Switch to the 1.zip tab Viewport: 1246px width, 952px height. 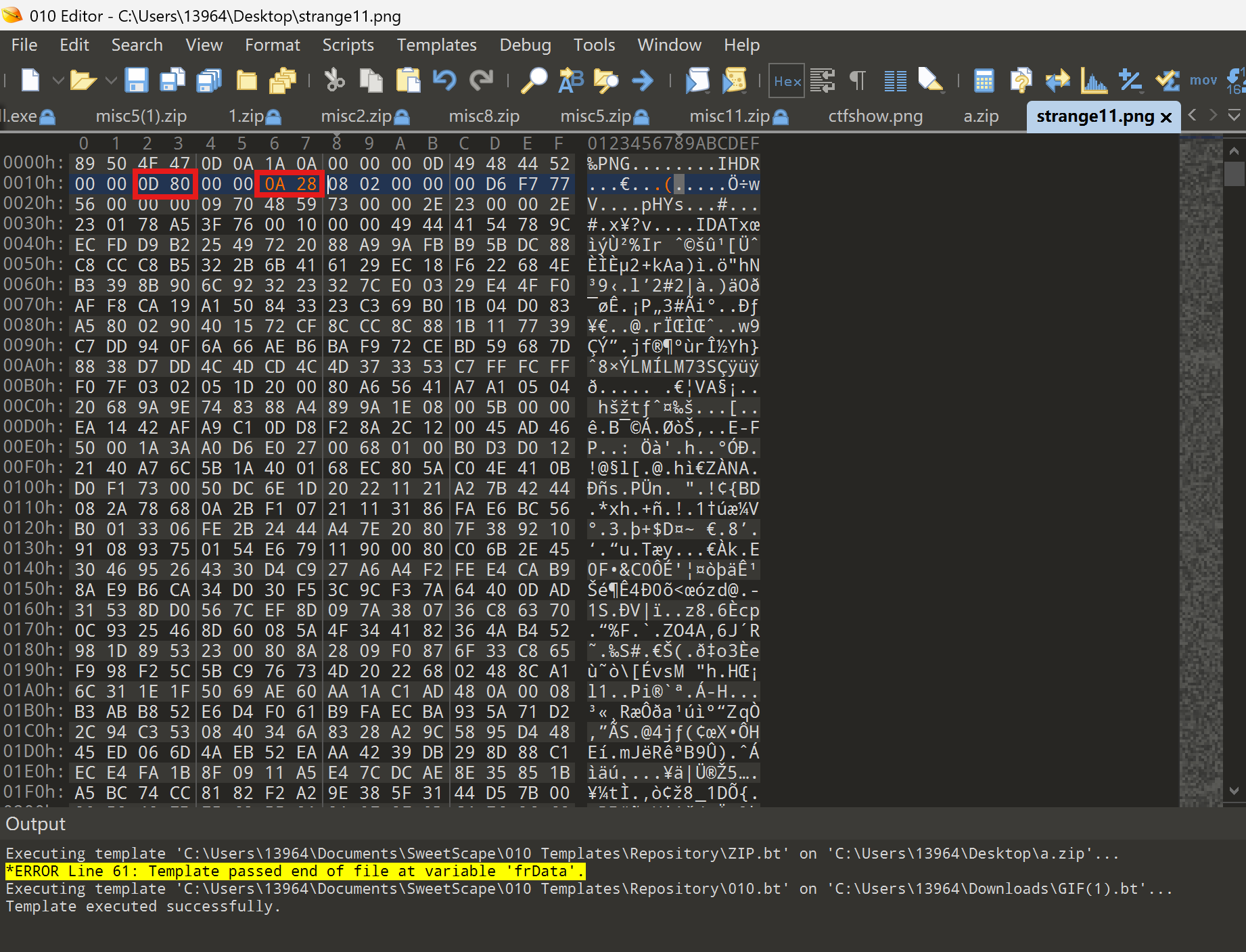[254, 116]
